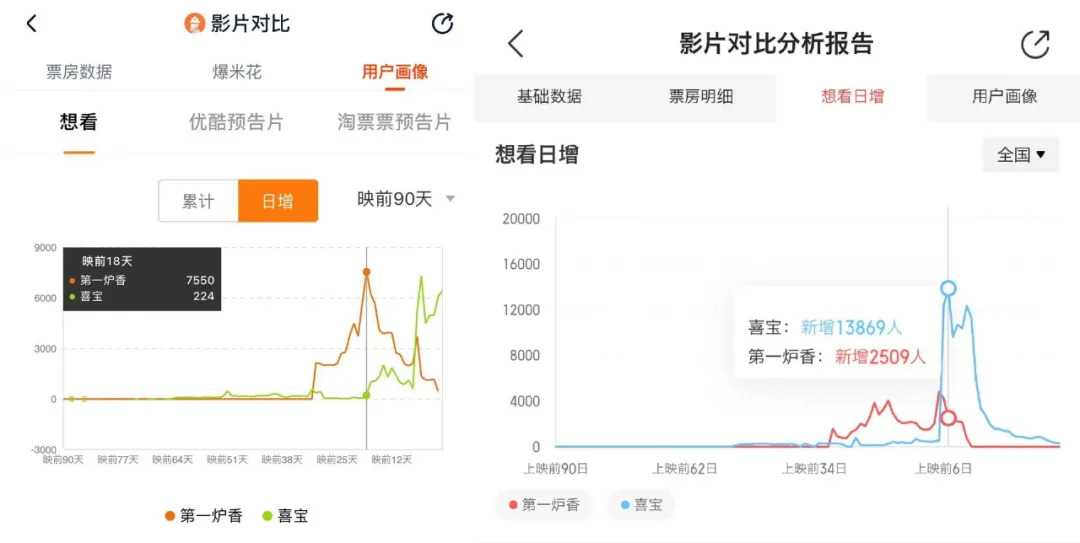Click the orange peak data point at 7550
Screen dimensions: 1080x543
coord(366,272)
